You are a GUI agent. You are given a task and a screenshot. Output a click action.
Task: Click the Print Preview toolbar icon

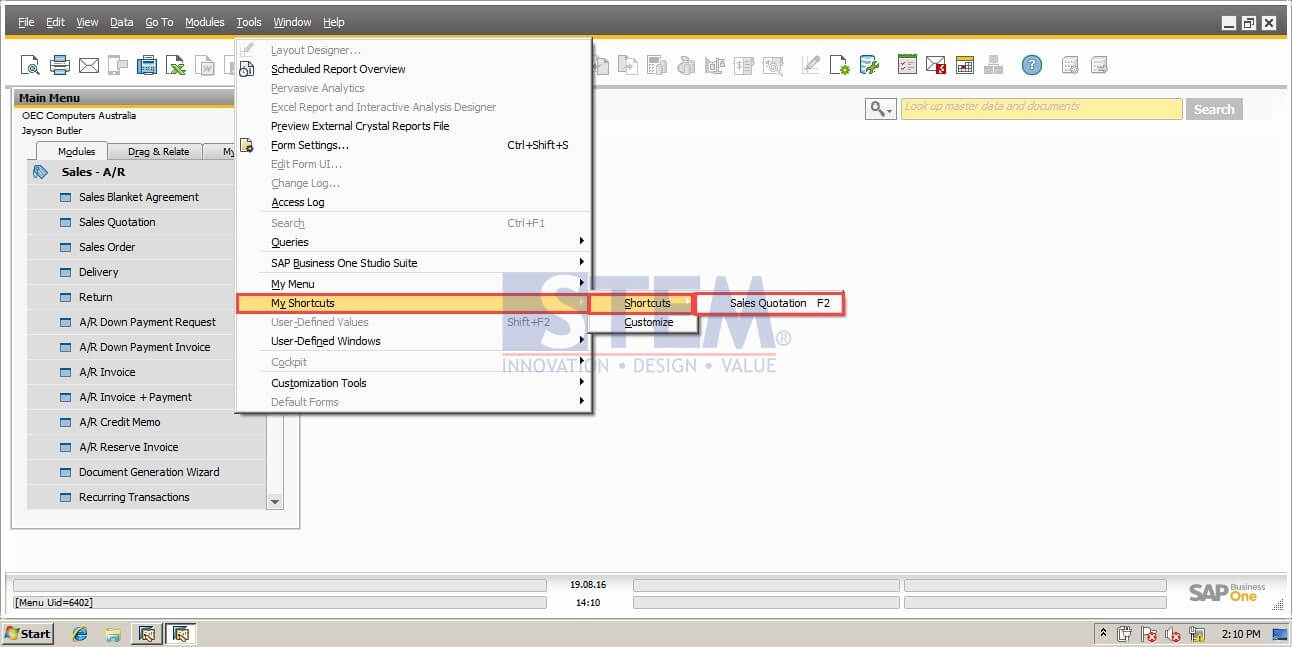pyautogui.click(x=30, y=65)
